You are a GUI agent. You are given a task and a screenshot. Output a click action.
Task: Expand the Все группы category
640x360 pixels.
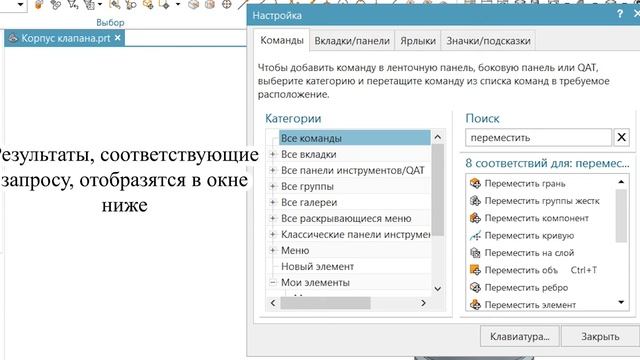tap(273, 186)
